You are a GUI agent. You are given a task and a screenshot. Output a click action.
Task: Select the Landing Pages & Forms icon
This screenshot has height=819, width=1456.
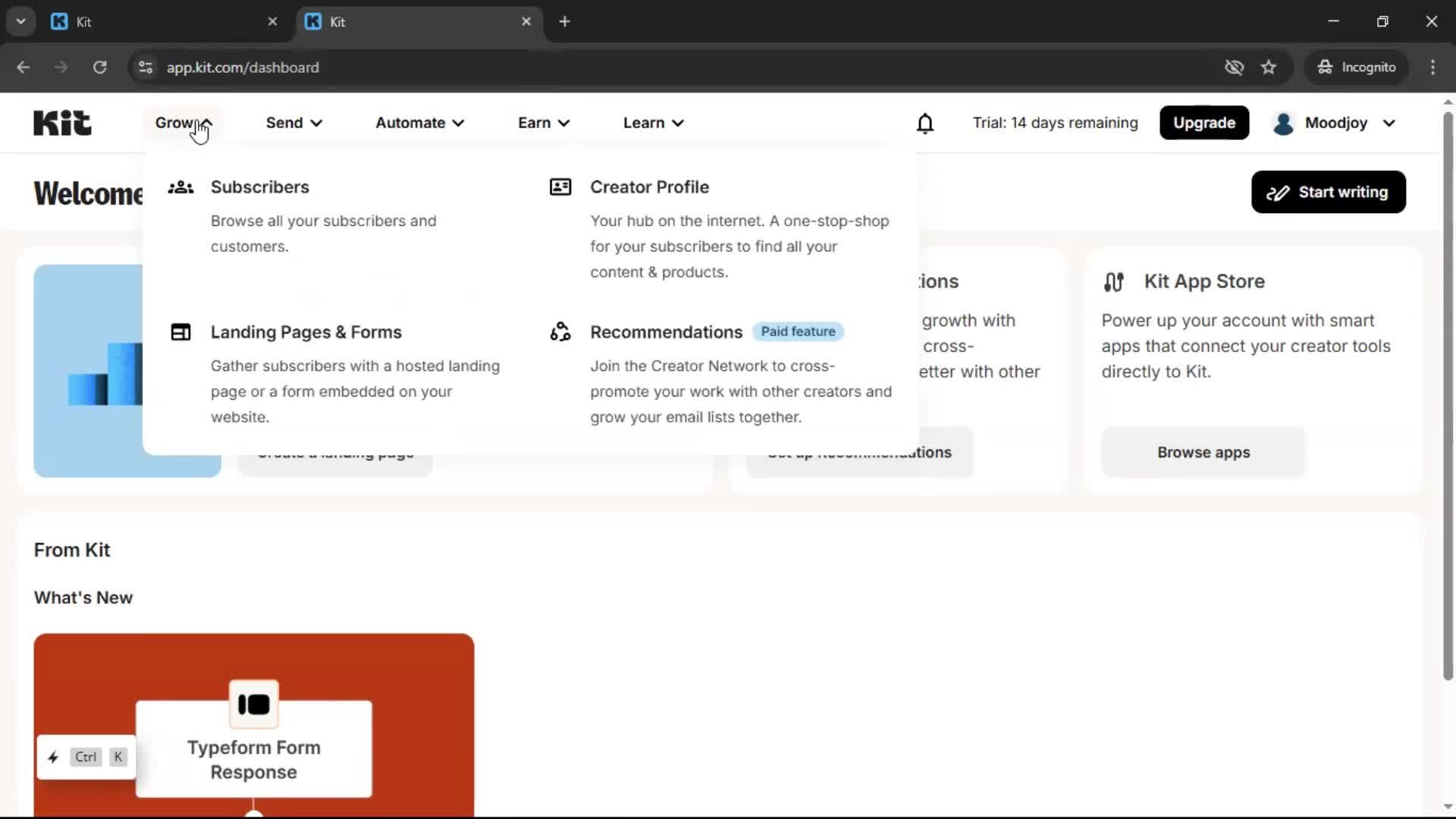click(x=180, y=331)
